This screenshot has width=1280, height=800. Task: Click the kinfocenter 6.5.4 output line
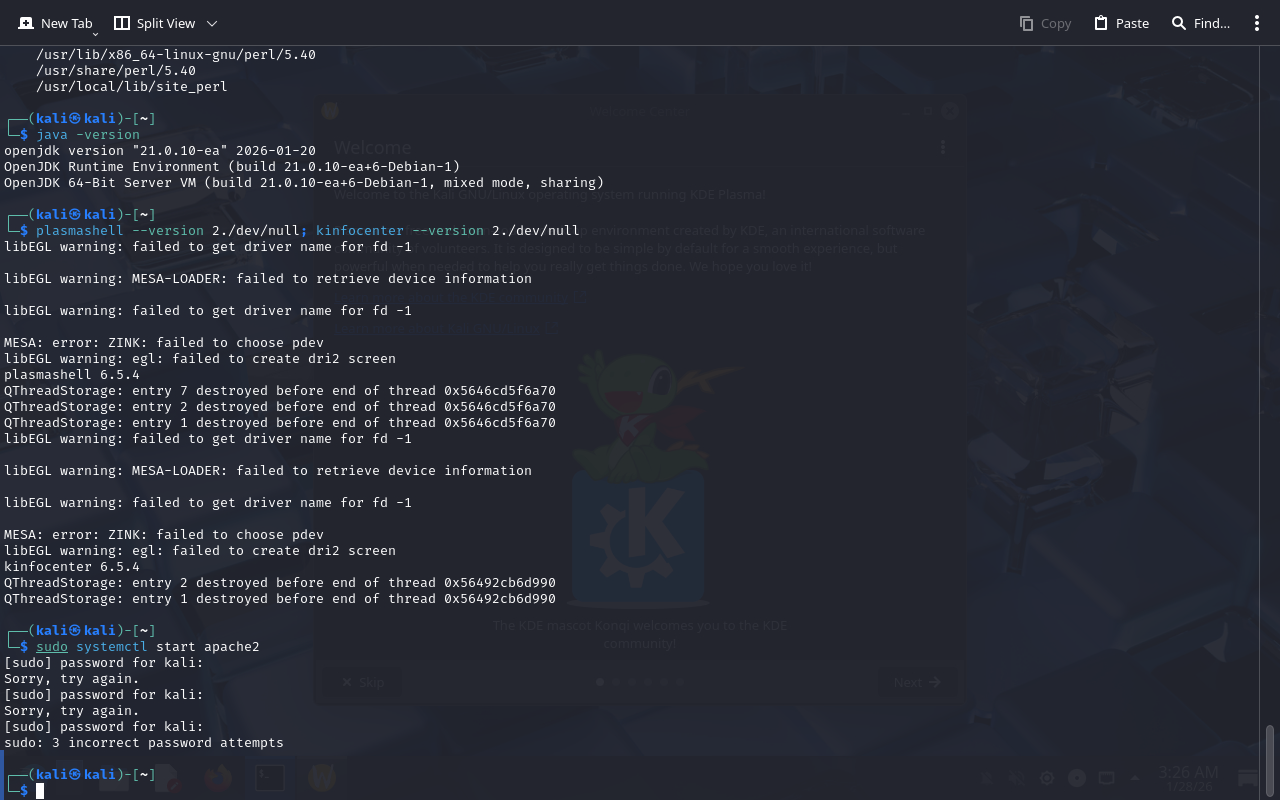coord(72,567)
